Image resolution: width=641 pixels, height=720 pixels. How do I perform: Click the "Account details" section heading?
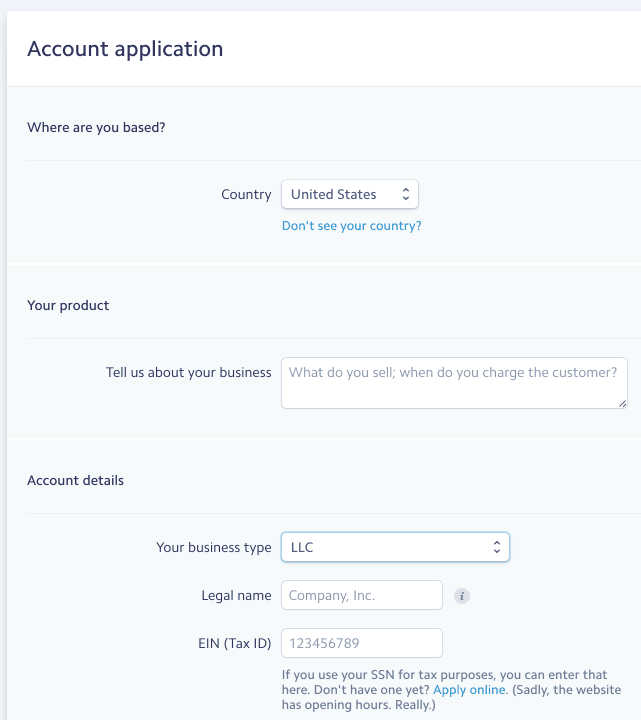pos(76,480)
